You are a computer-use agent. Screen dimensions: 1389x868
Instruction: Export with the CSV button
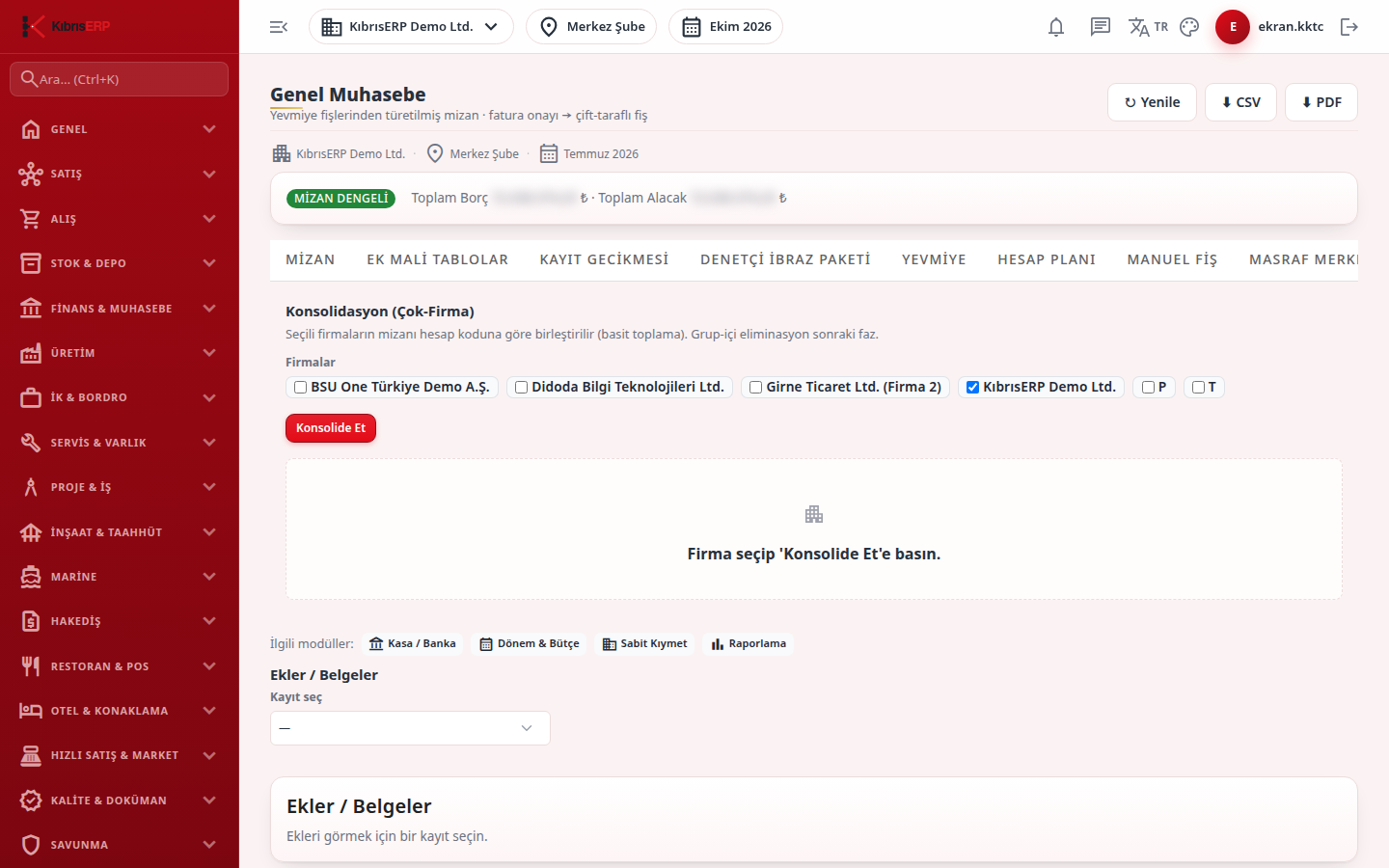1241,102
